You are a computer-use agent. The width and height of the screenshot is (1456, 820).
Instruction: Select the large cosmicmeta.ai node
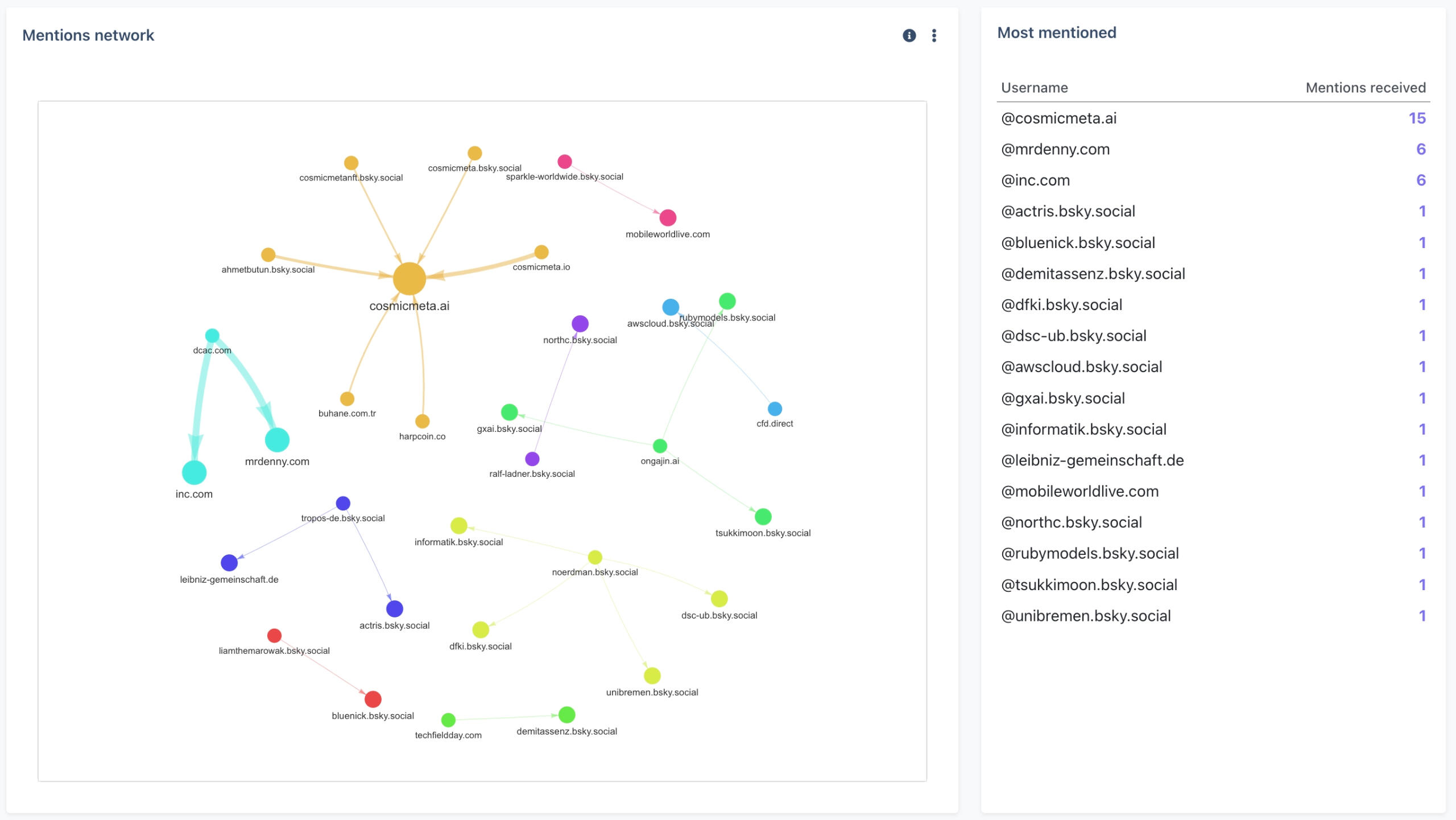coord(409,279)
